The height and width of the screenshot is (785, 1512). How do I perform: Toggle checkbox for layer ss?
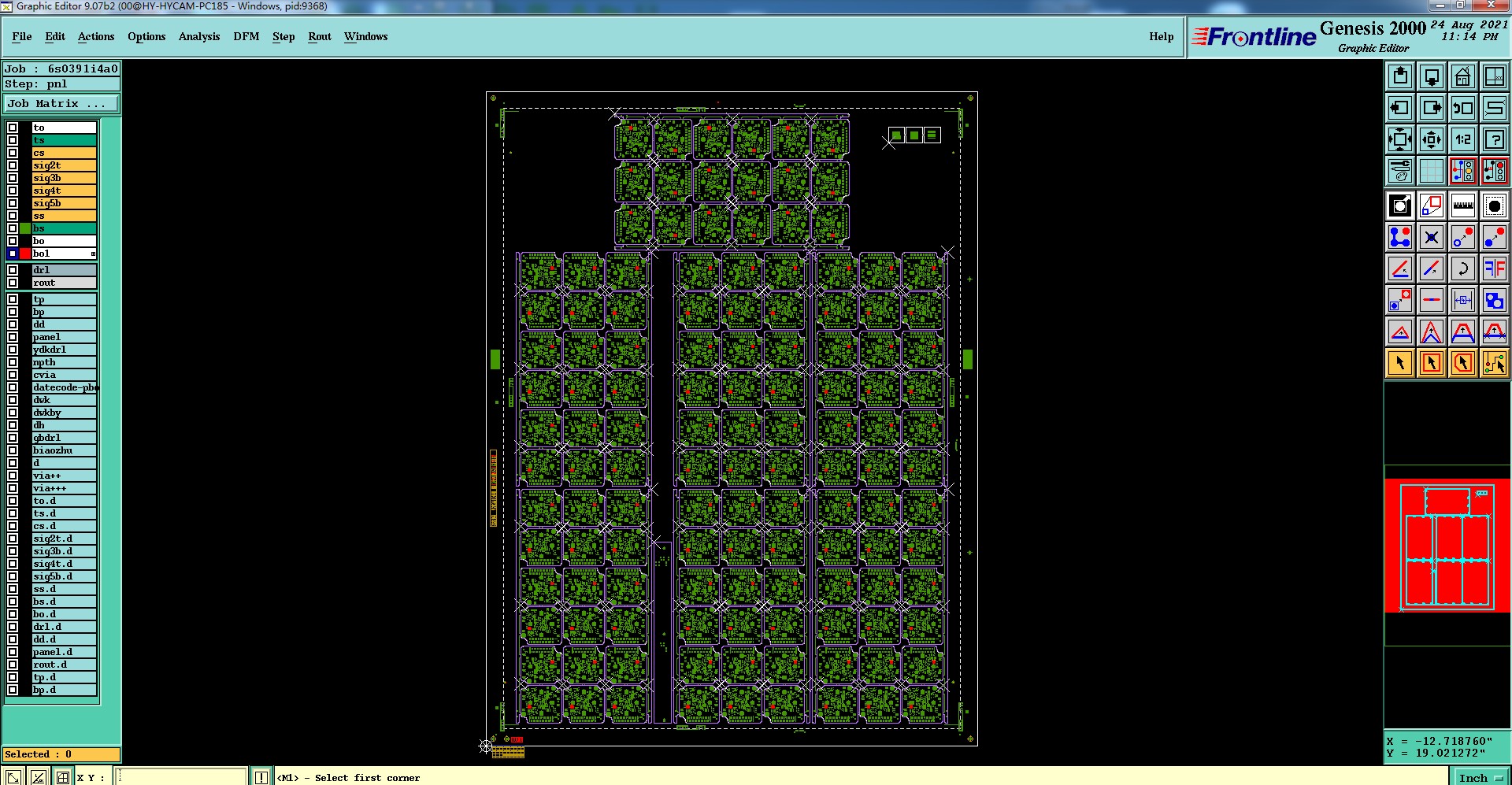[13, 216]
